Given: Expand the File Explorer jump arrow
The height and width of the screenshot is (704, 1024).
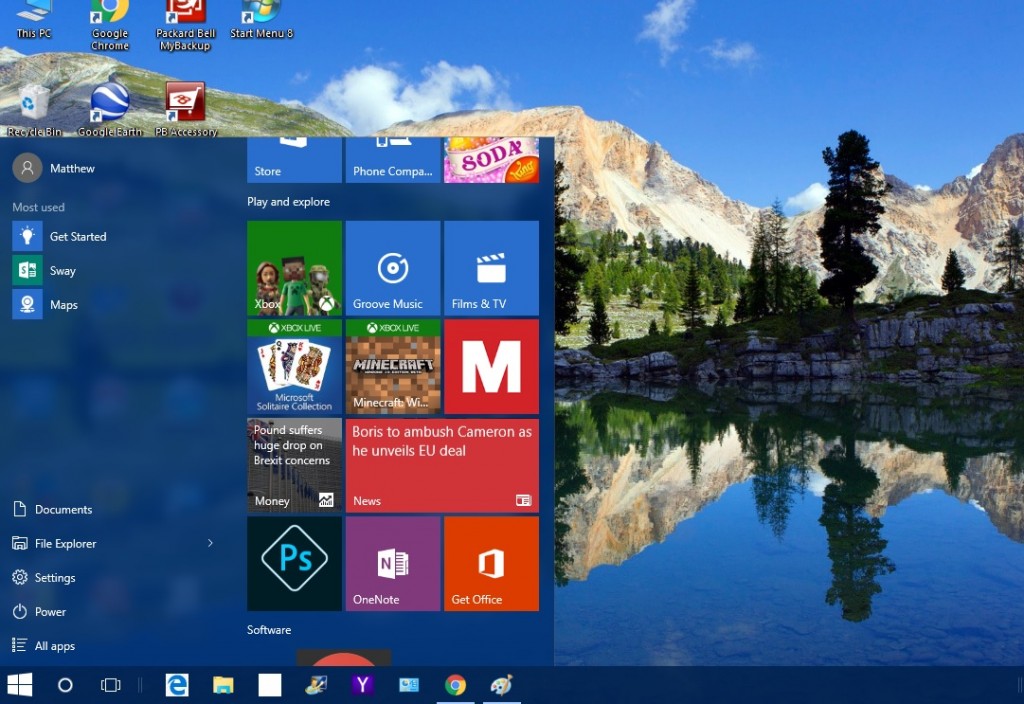Looking at the screenshot, I should click(210, 543).
